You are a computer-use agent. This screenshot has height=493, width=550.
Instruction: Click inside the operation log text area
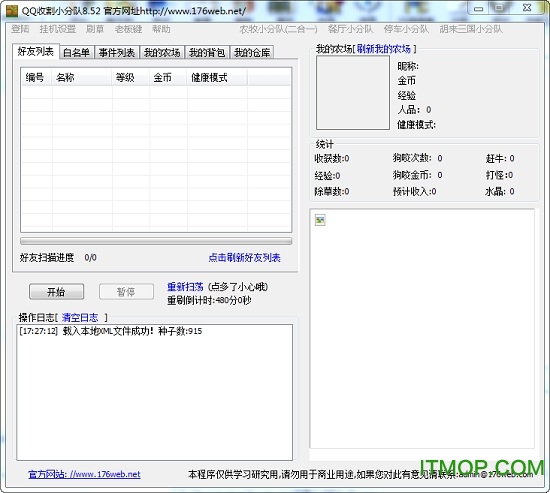click(155, 392)
